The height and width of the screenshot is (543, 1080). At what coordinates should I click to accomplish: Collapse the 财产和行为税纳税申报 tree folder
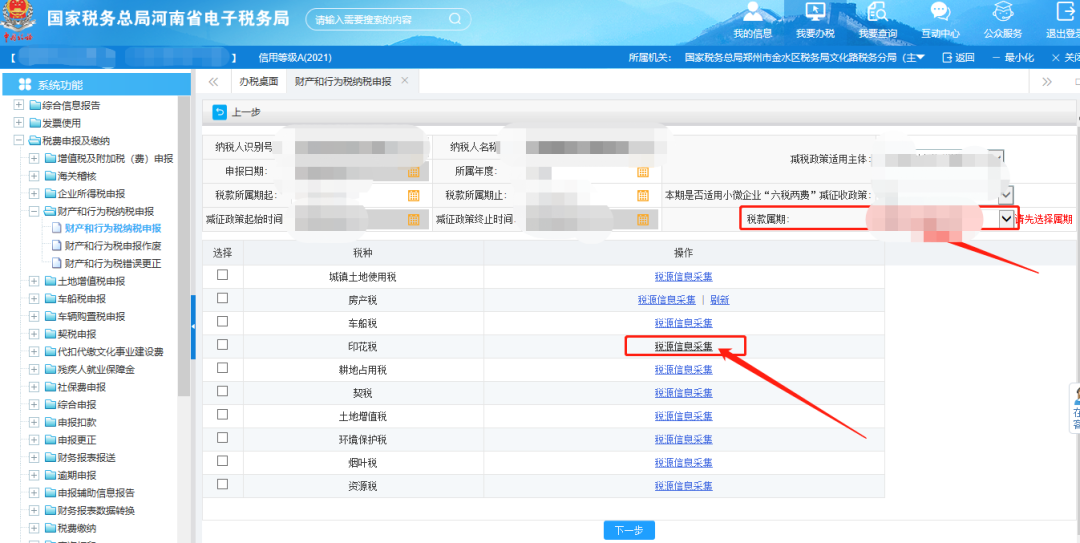(x=34, y=211)
